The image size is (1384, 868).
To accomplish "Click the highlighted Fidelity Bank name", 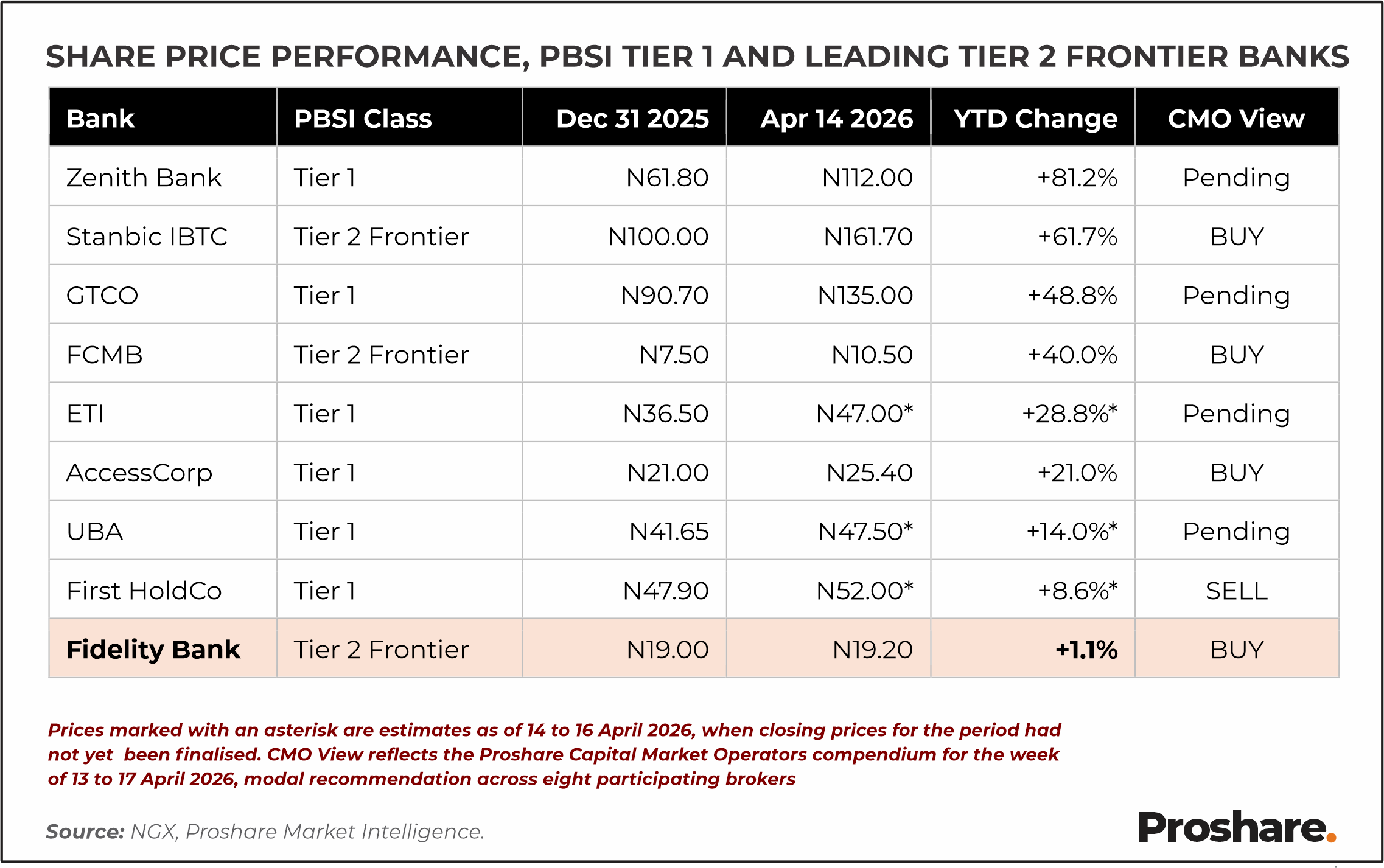I will pos(153,650).
